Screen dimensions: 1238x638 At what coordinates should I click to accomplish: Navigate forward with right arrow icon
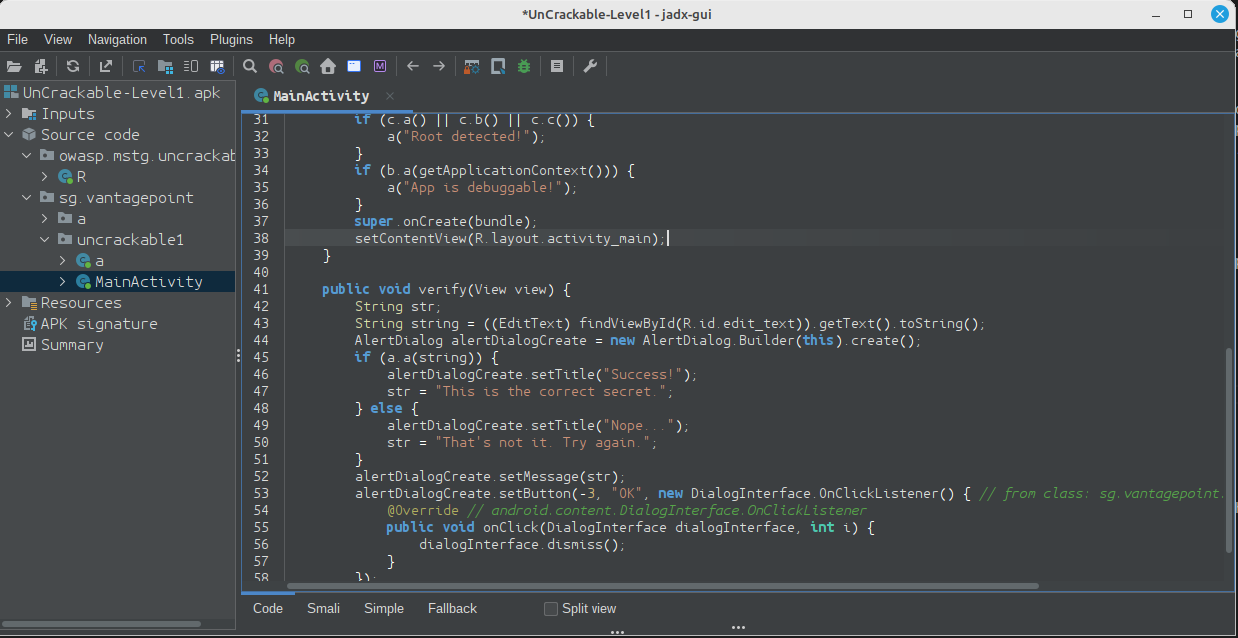438,66
